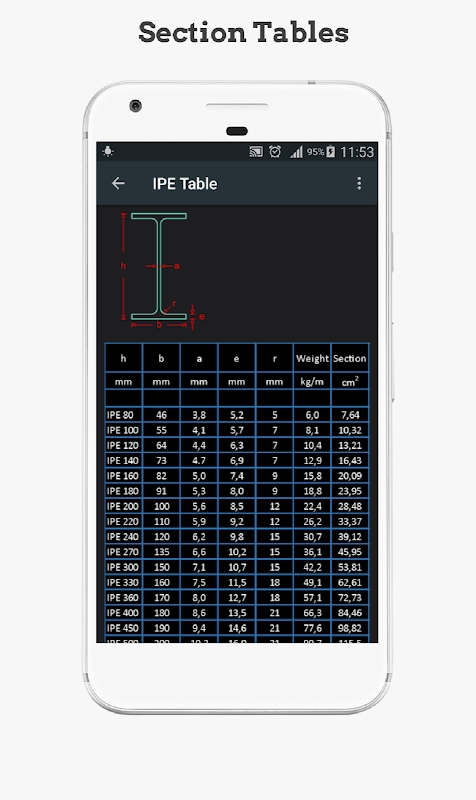The height and width of the screenshot is (800, 476).
Task: Select the 'IPE 240' row label
Action: tap(122, 537)
